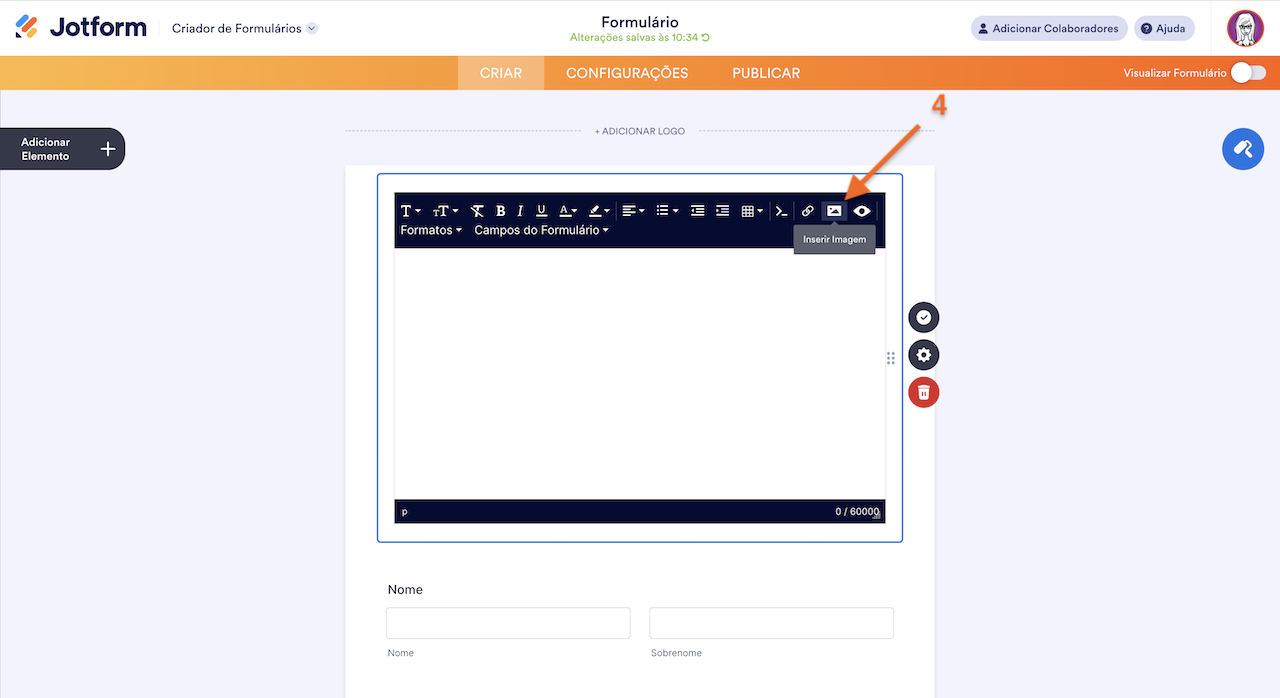Click the Adicionar Colaboradores button
The height and width of the screenshot is (698, 1280).
pyautogui.click(x=1049, y=29)
